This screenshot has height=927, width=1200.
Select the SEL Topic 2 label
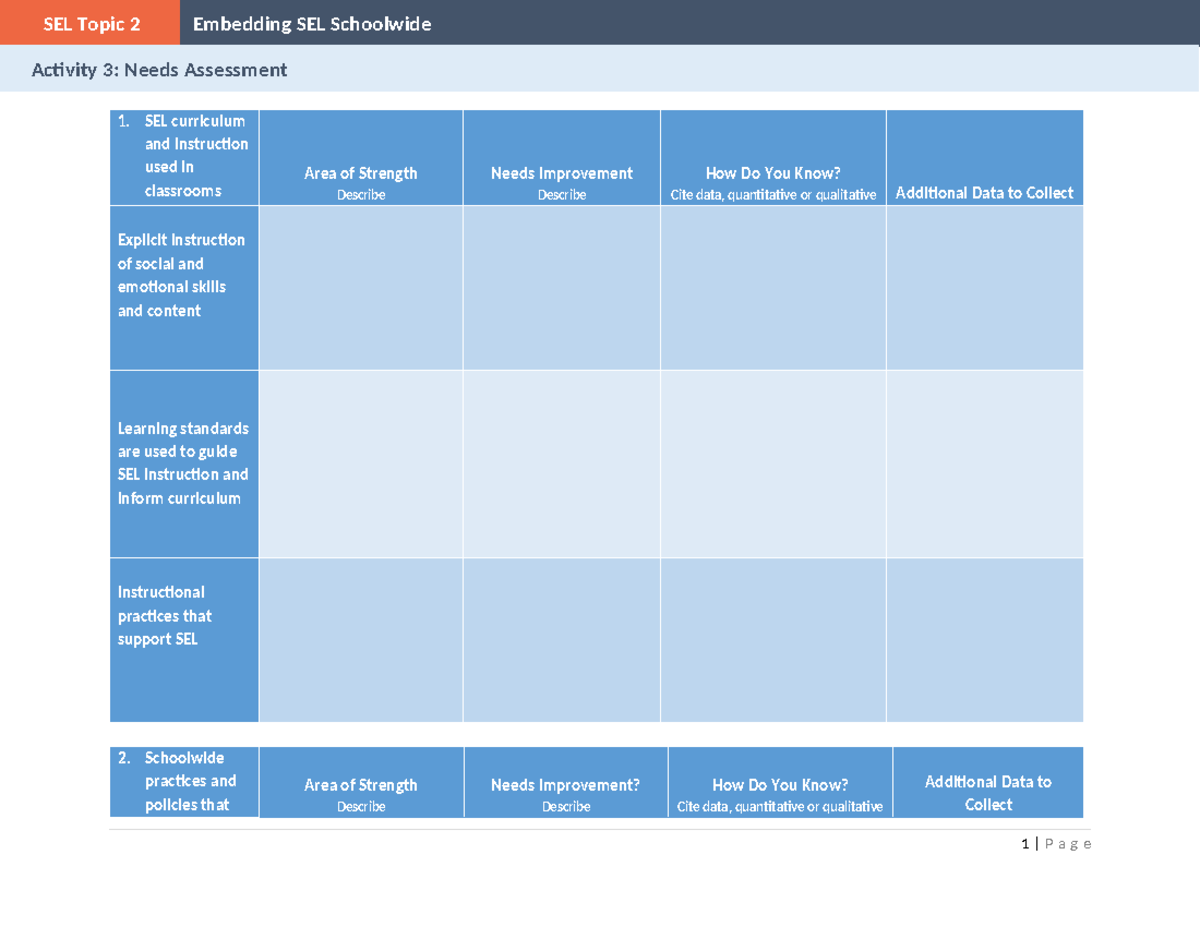coord(91,24)
